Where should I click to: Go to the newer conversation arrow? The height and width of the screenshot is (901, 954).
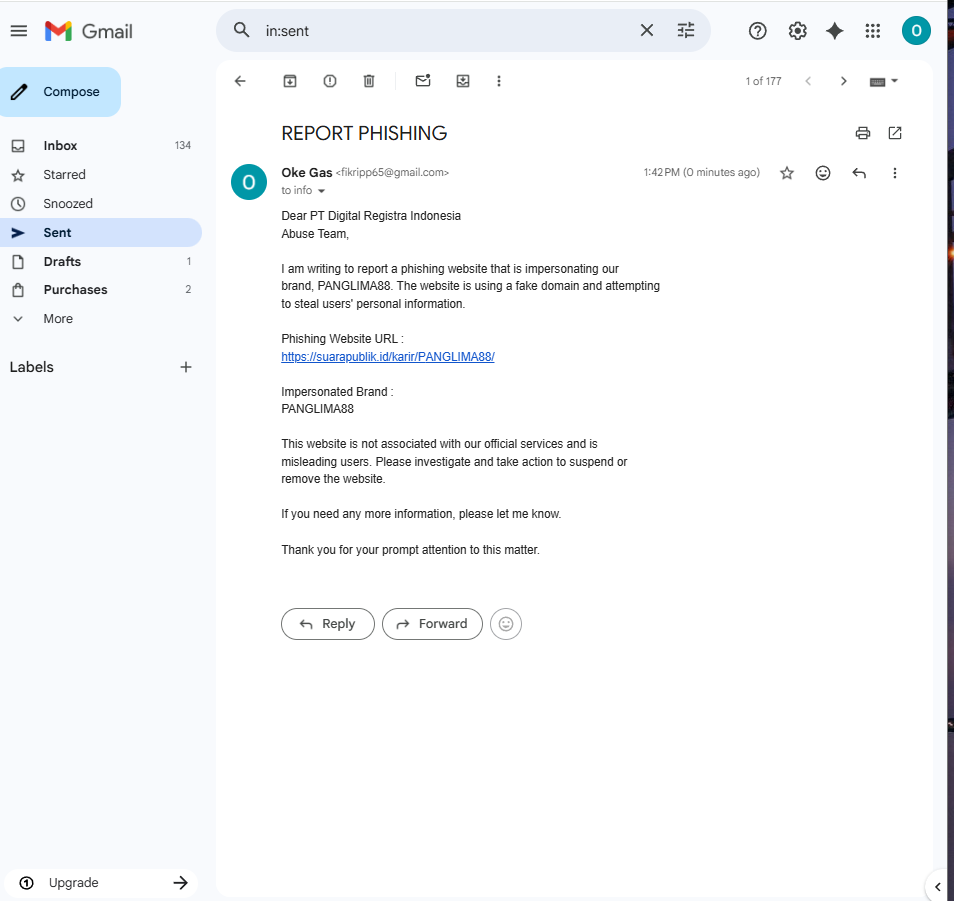coord(808,81)
